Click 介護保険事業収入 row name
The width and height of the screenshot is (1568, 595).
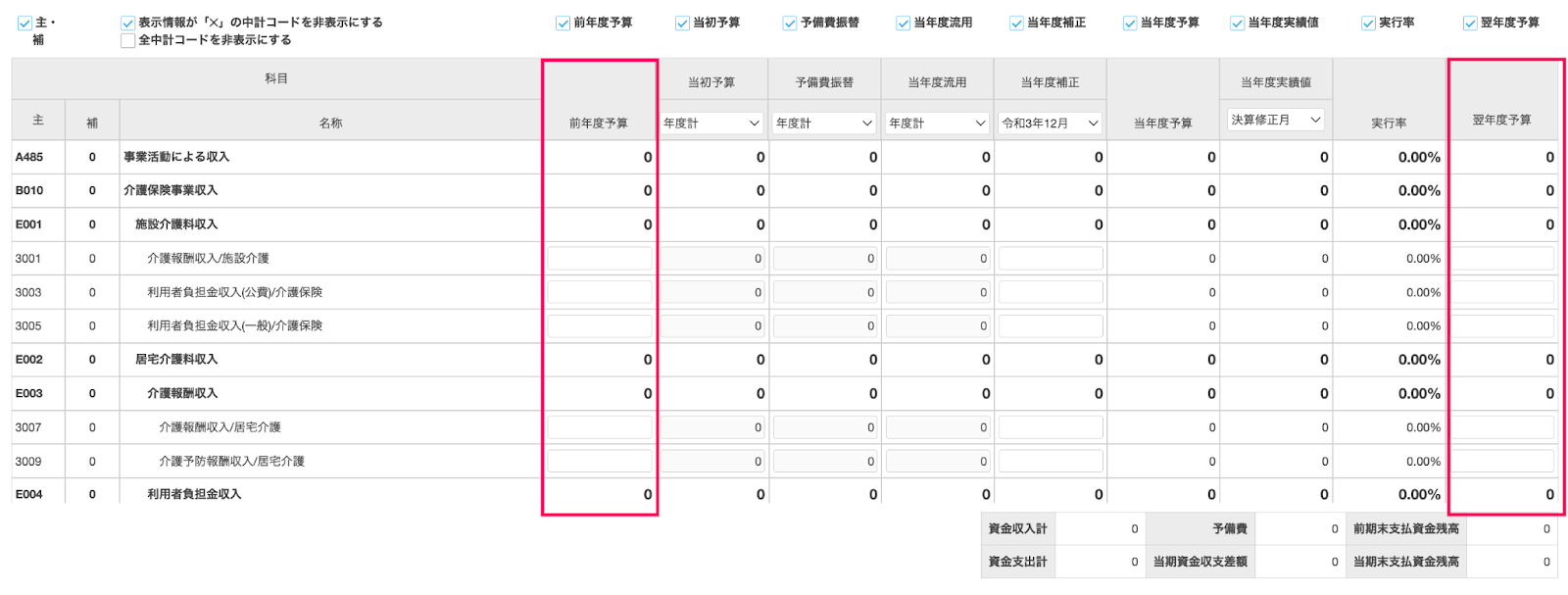(x=171, y=190)
